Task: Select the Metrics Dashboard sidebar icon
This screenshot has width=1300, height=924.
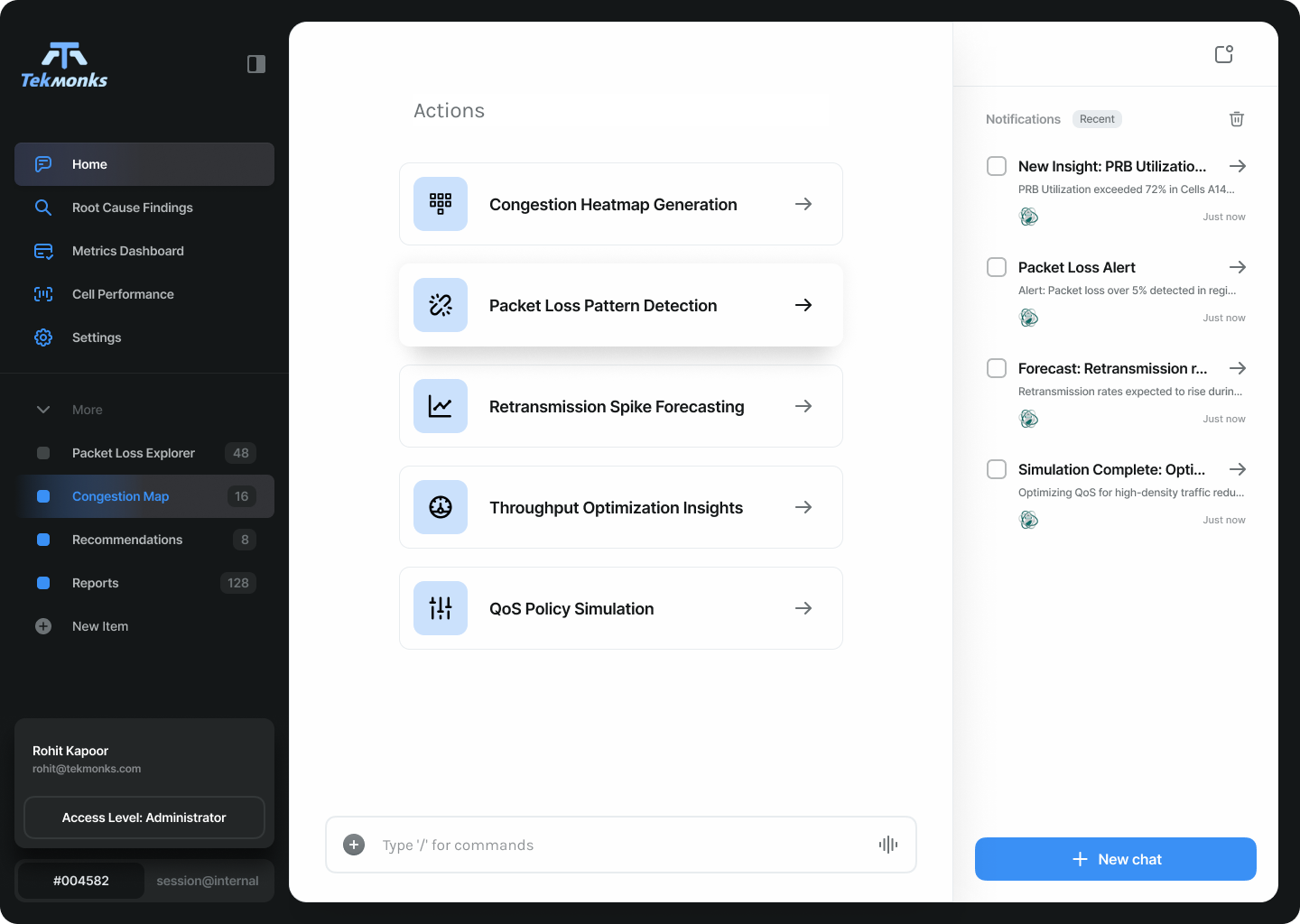Action: point(42,251)
